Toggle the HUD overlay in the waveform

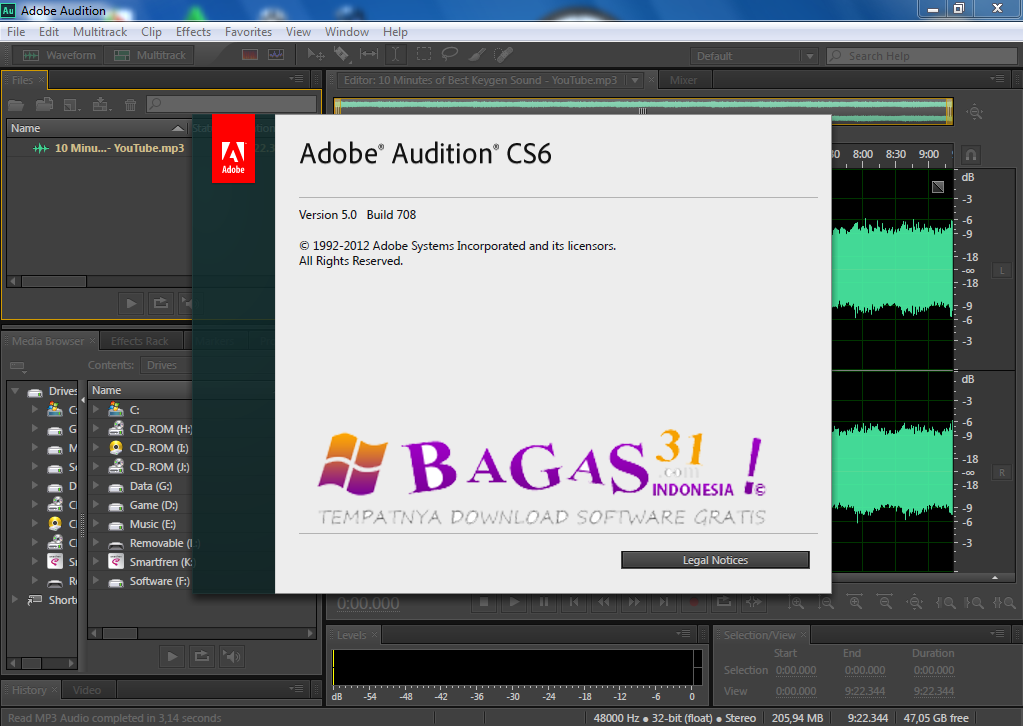pos(938,187)
